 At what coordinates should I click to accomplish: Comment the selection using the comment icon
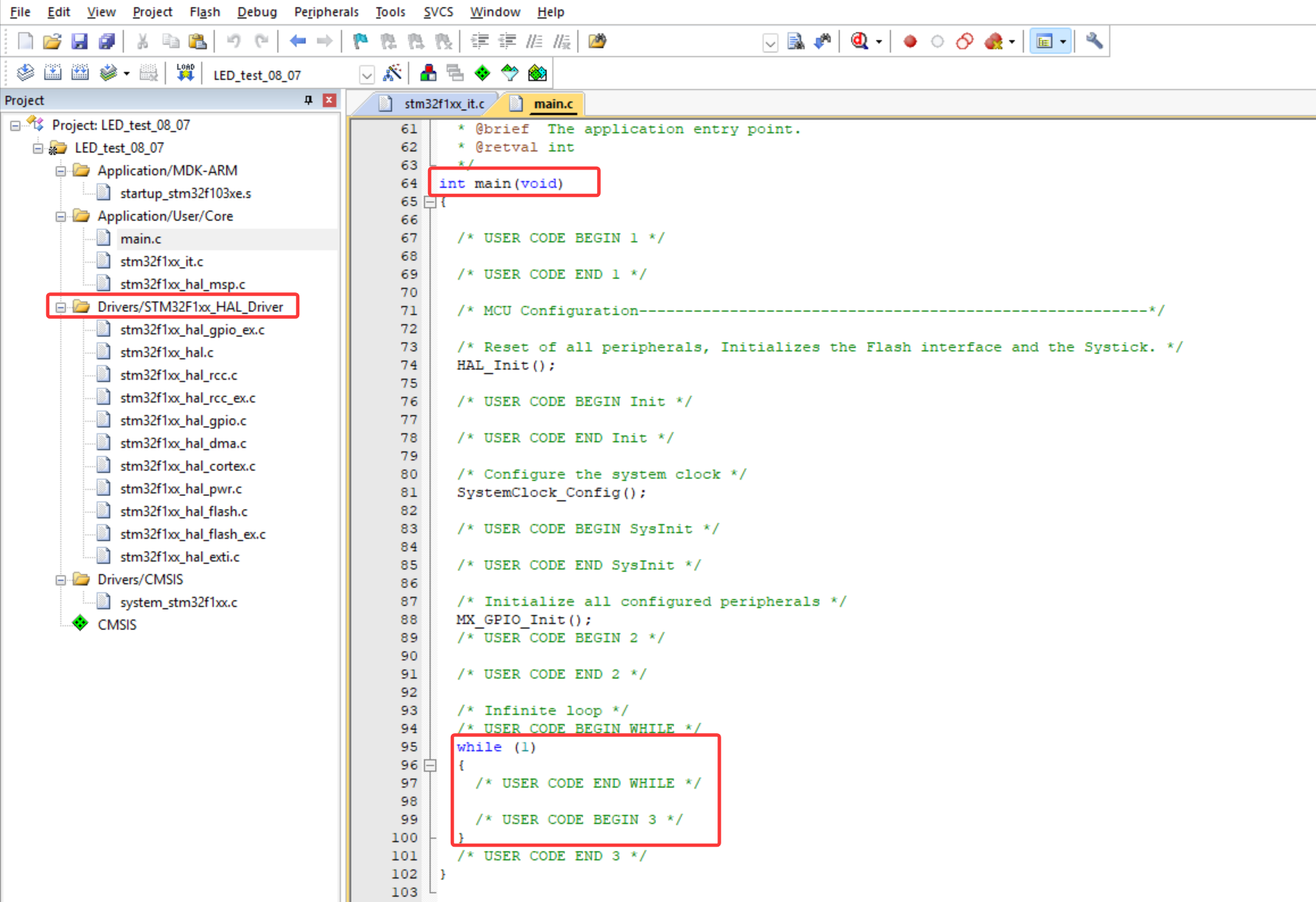[534, 42]
